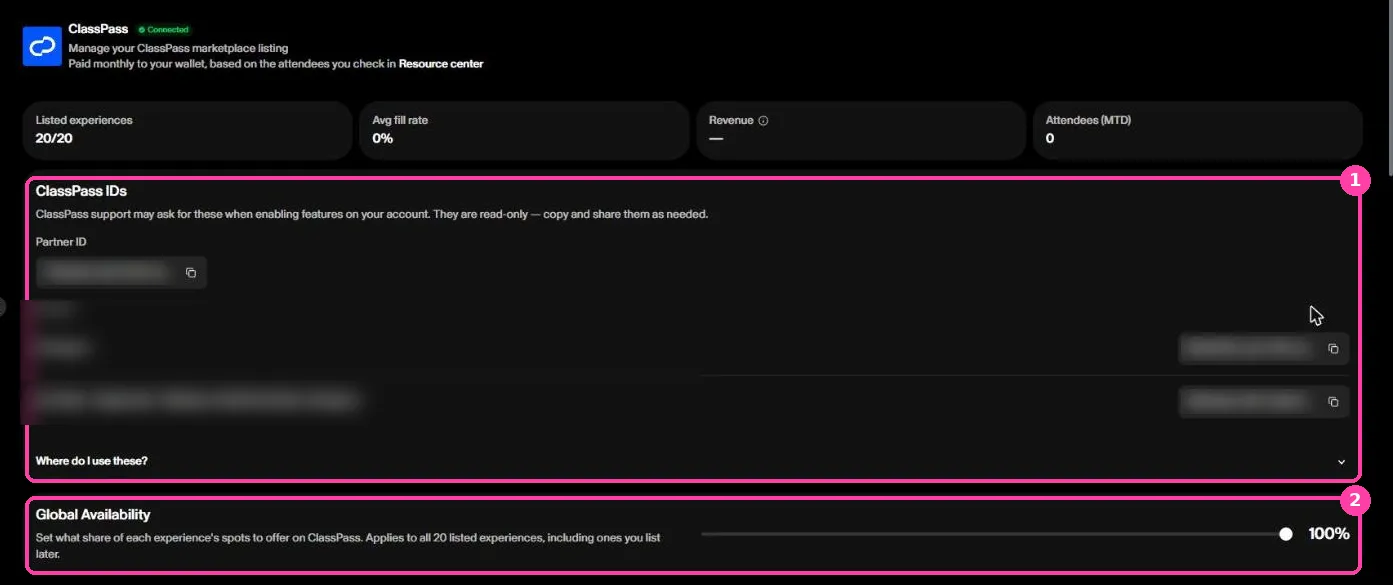Viewport: 1393px width, 585px height.
Task: Click the Global Availability slider handle
Action: (x=1286, y=534)
